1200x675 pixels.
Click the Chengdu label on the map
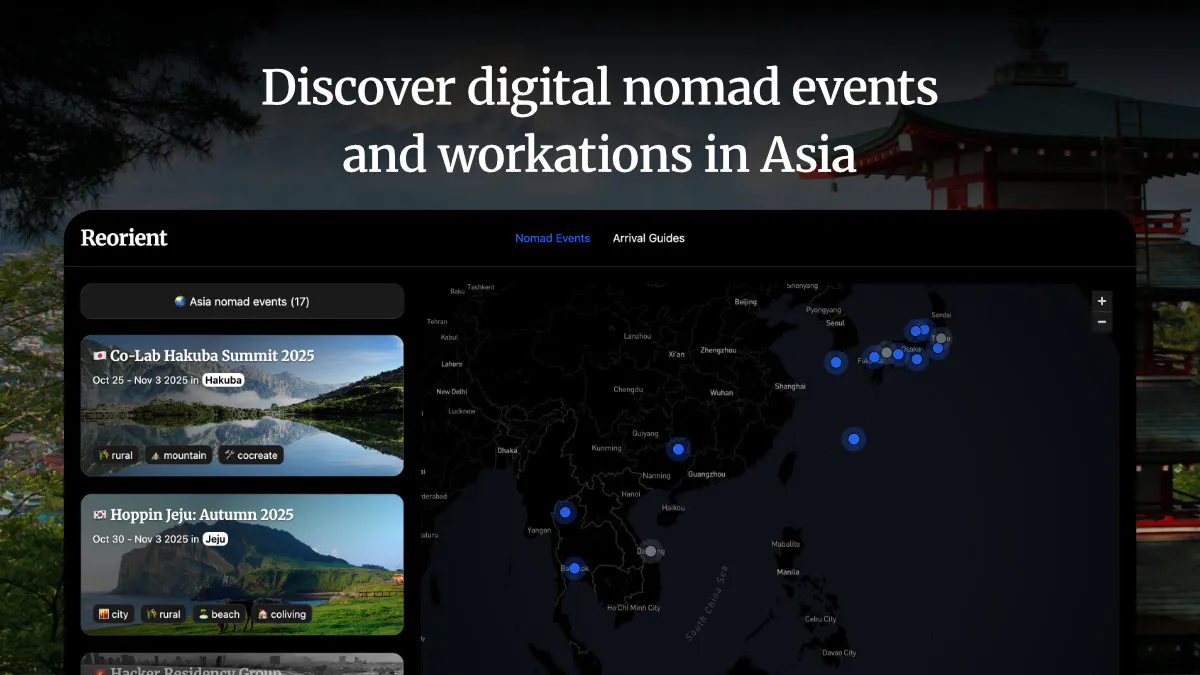coord(628,389)
